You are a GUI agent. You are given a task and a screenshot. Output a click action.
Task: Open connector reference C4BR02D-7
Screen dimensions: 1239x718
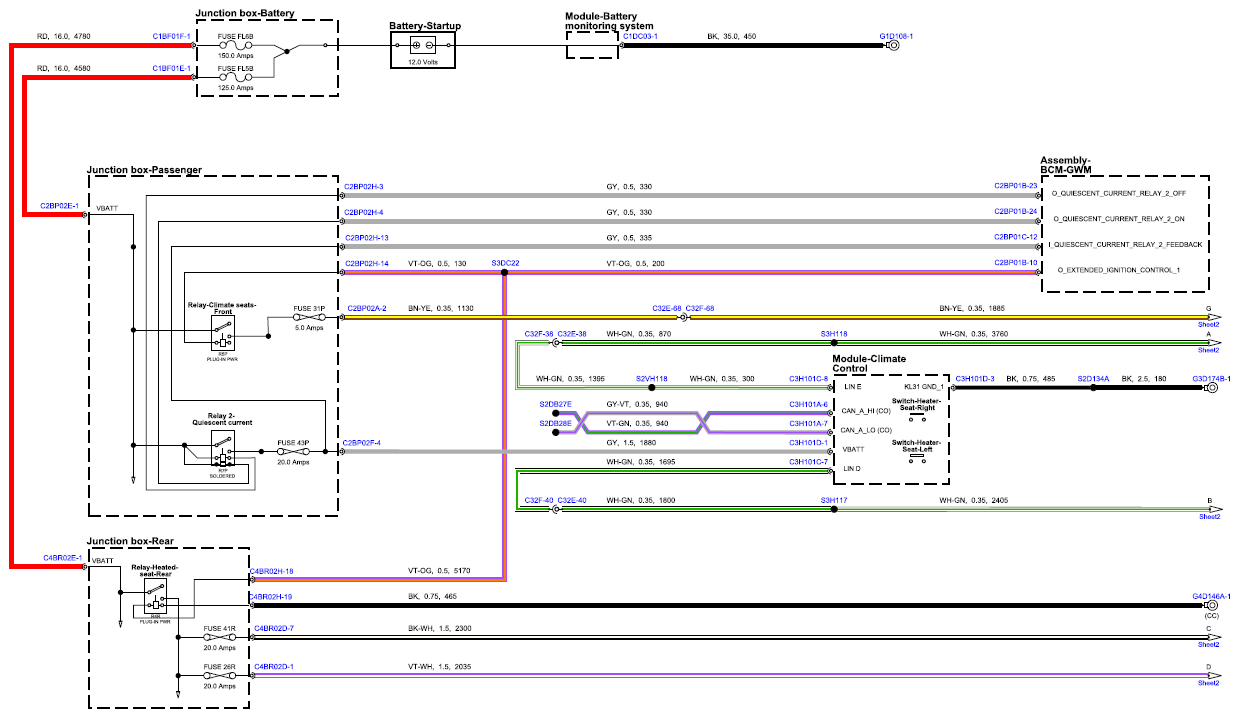pyautogui.click(x=274, y=628)
